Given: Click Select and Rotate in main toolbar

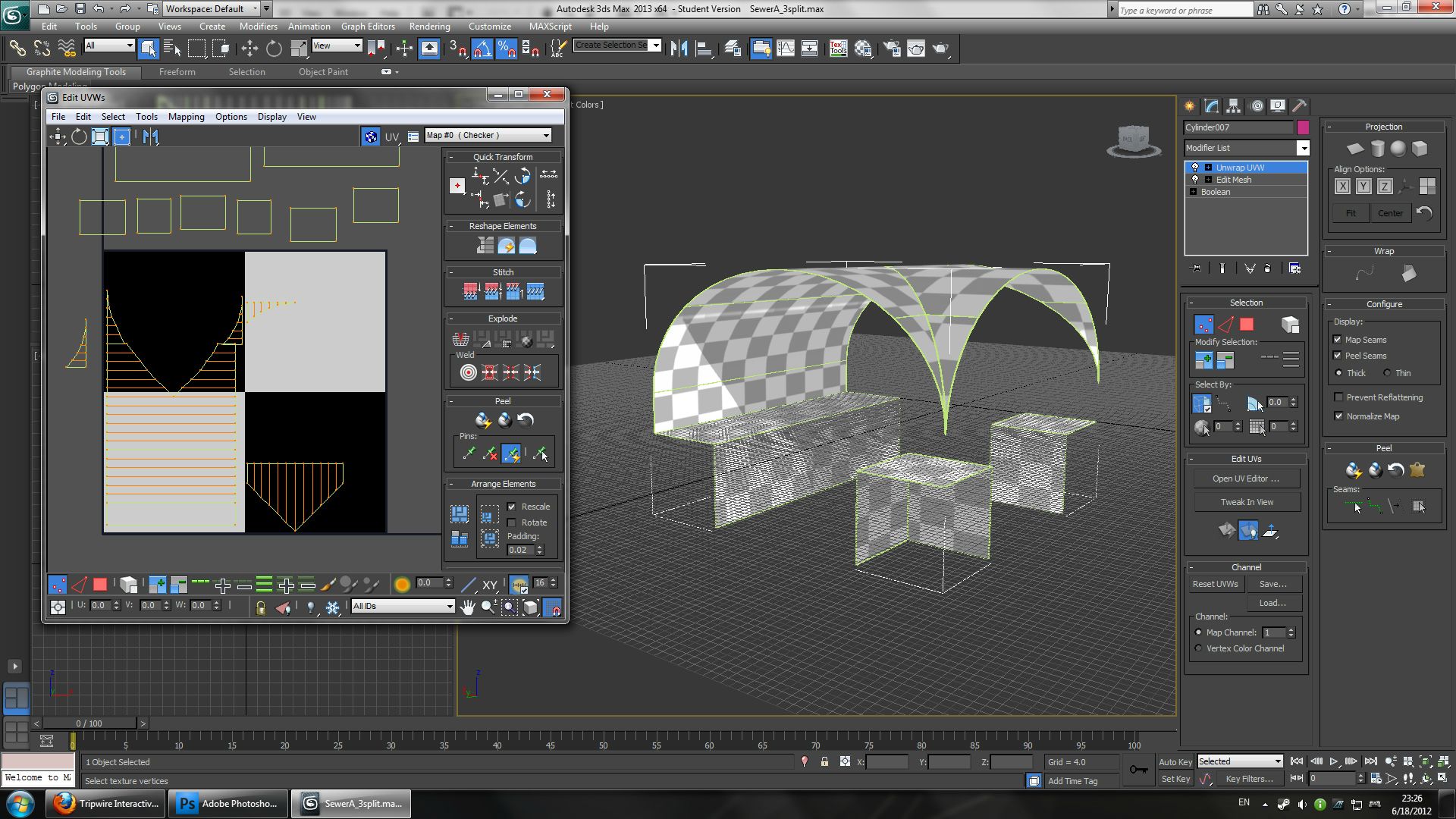Looking at the screenshot, I should point(274,49).
